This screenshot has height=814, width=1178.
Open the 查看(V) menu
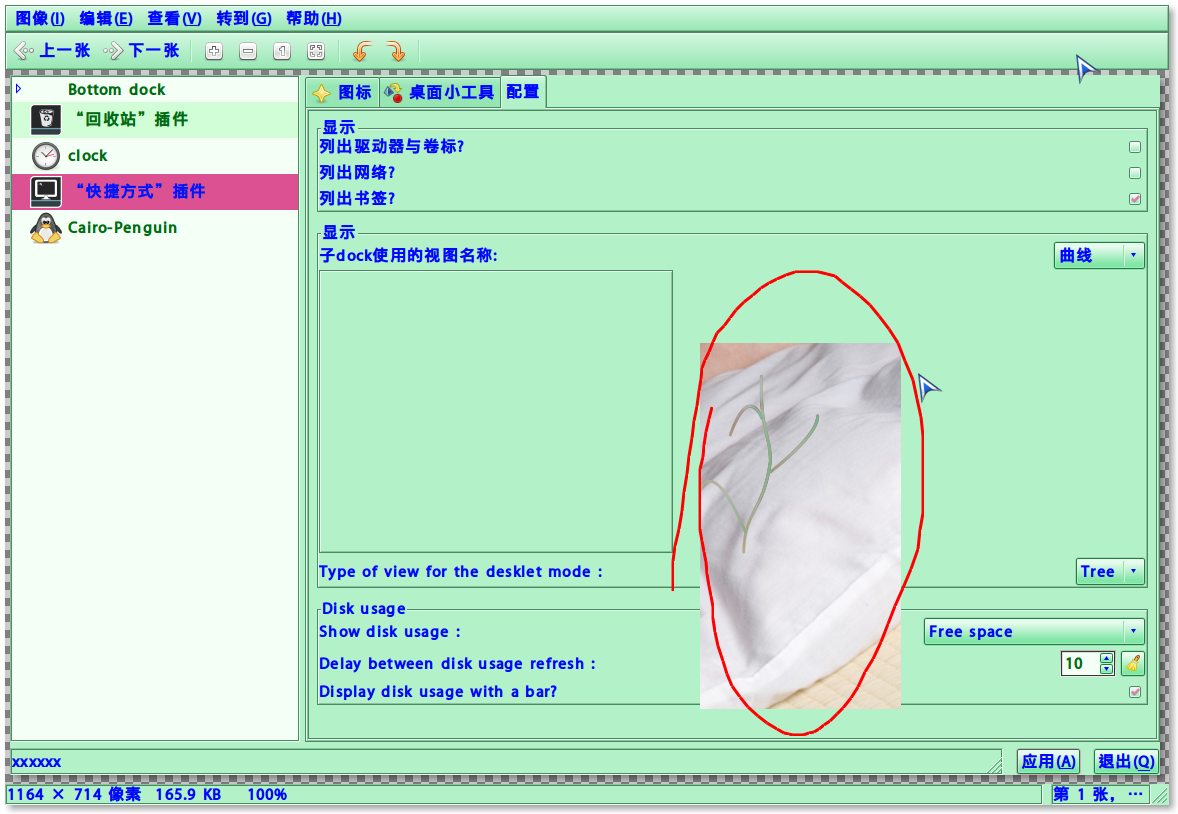tap(174, 19)
